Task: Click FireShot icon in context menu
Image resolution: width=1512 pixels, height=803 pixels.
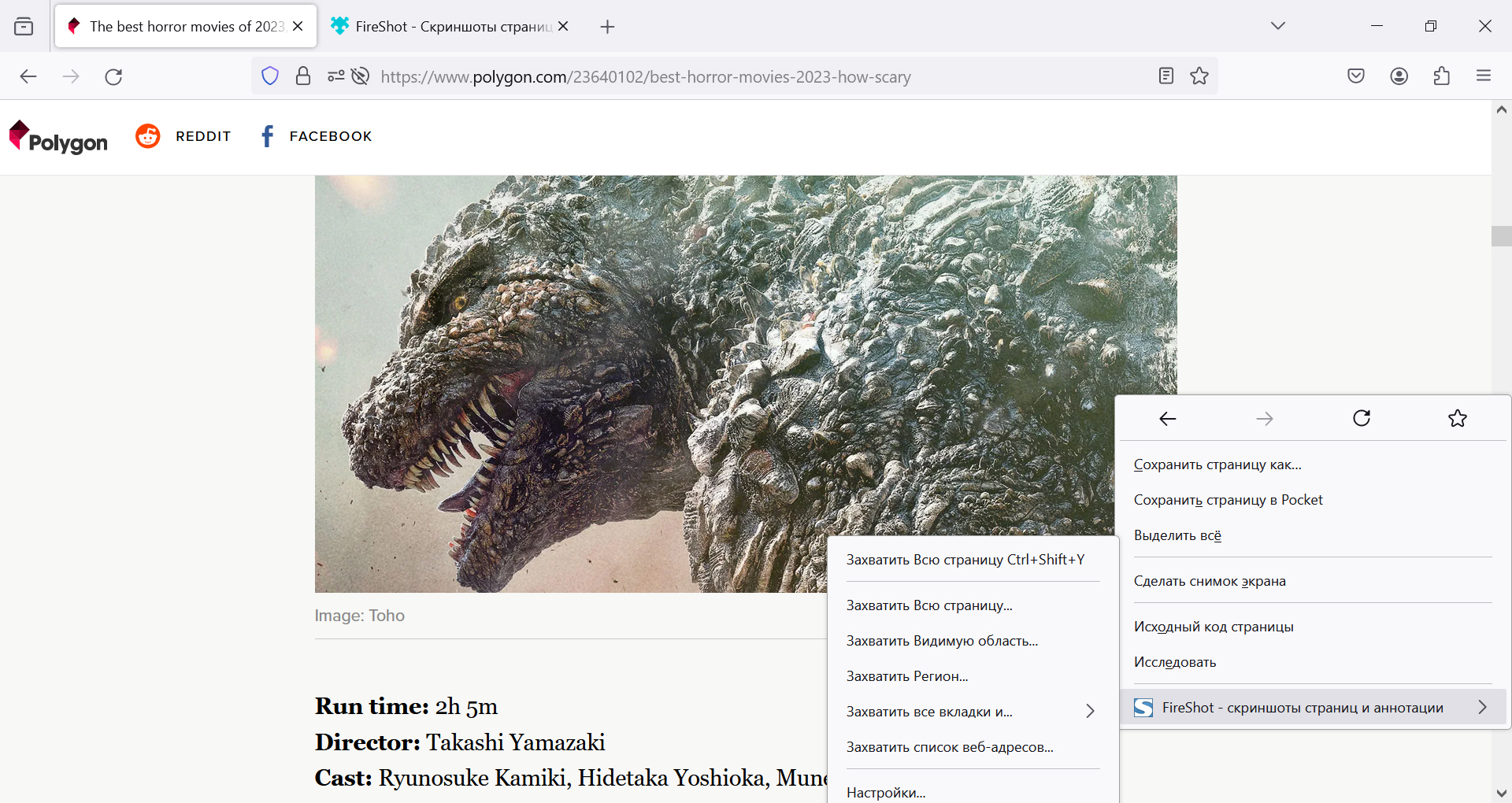Action: [1143, 708]
